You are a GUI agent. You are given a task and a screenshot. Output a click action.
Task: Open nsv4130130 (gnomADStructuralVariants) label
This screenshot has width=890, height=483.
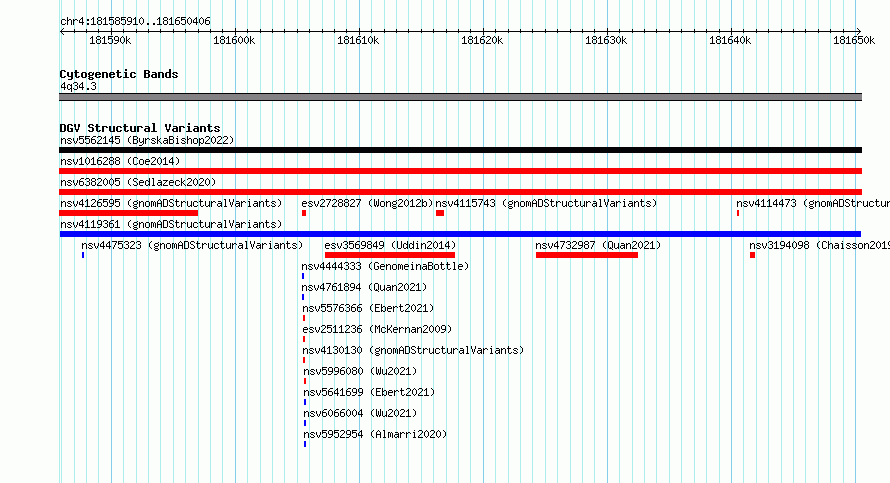413,350
